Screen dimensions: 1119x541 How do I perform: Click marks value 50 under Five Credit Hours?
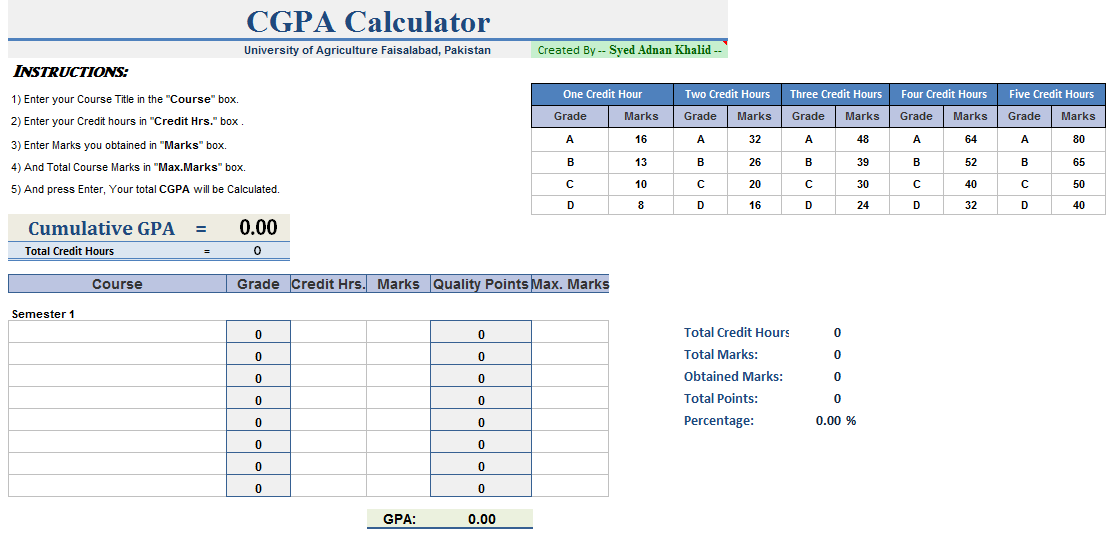tap(1078, 184)
